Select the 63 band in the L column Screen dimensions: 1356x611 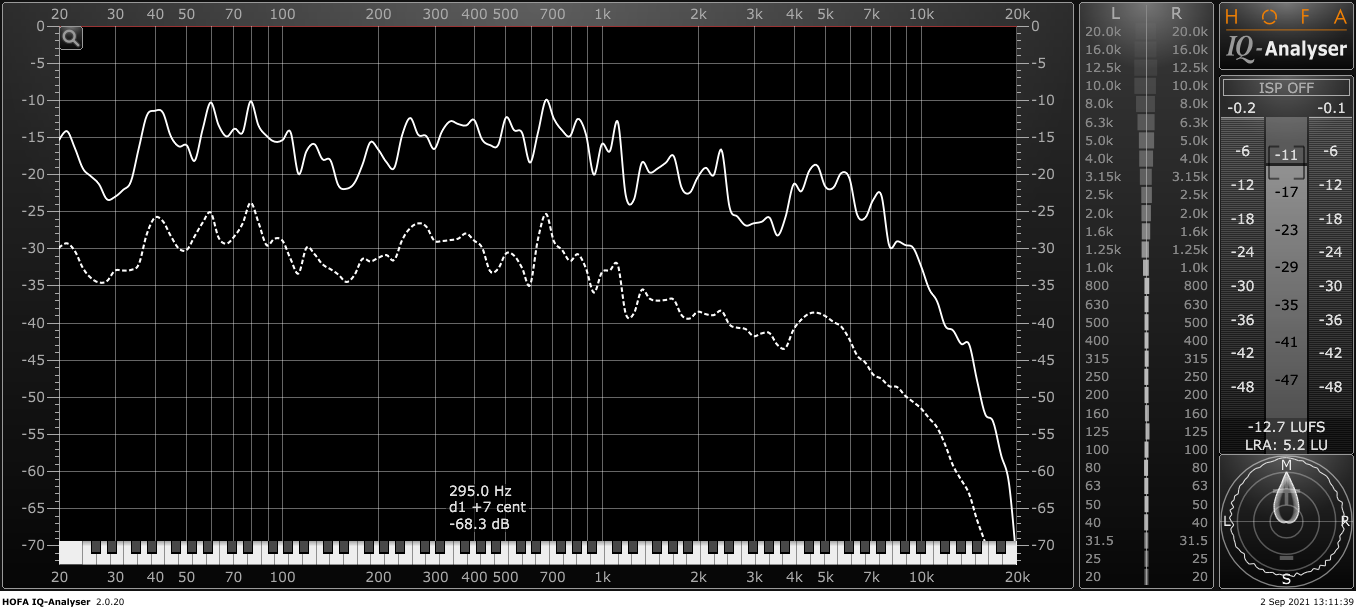(1094, 486)
